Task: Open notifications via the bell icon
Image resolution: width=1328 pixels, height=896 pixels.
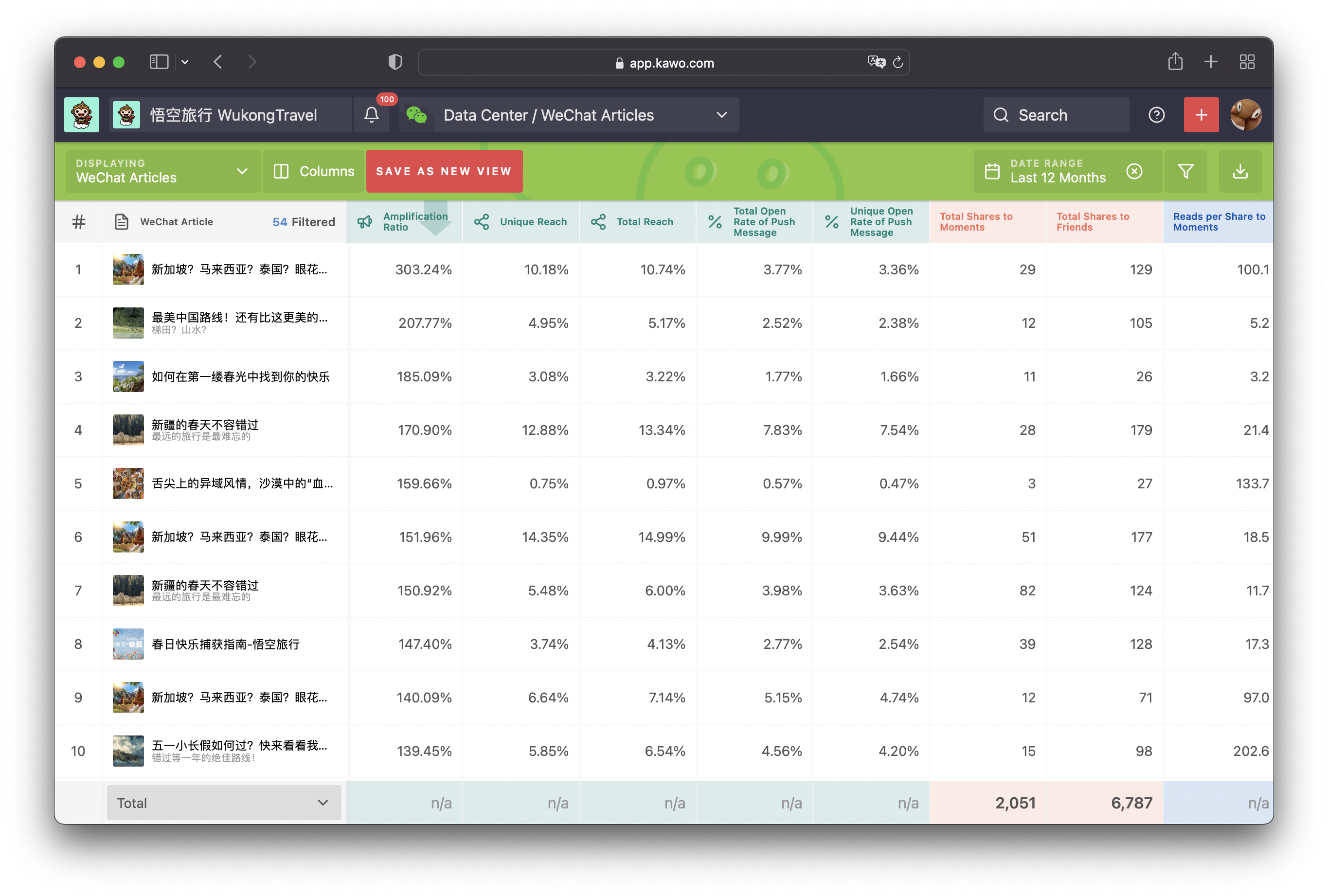Action: [x=372, y=114]
